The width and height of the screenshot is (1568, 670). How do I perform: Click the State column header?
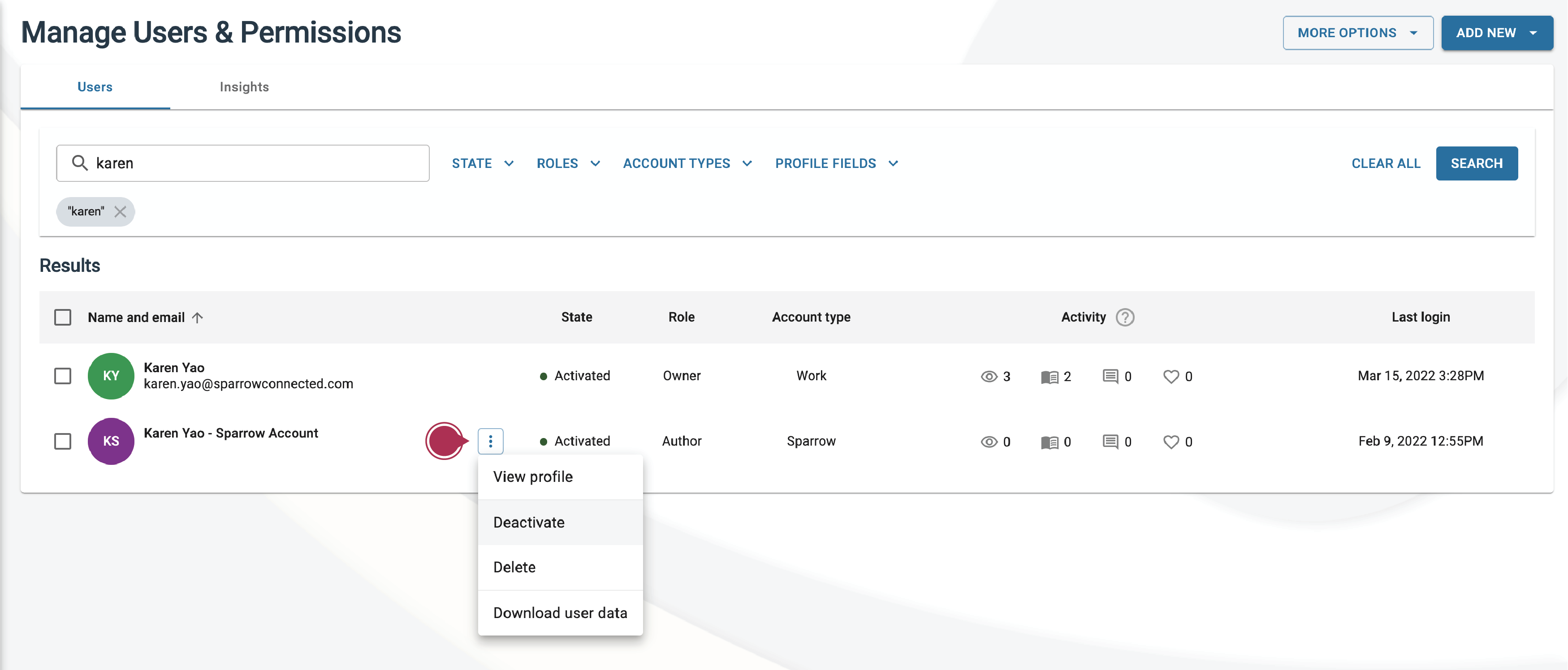pos(576,317)
